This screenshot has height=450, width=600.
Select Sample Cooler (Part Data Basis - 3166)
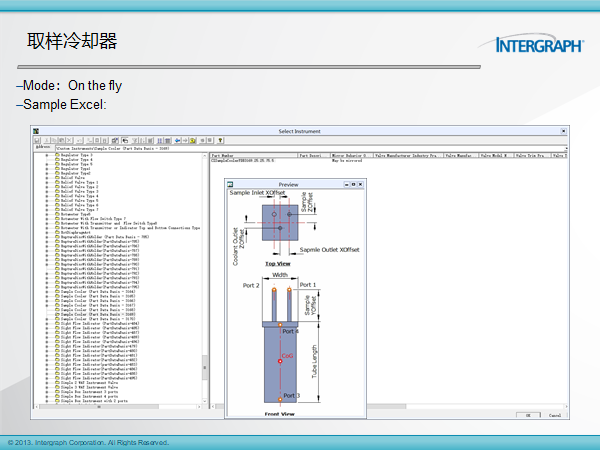(x=98, y=301)
